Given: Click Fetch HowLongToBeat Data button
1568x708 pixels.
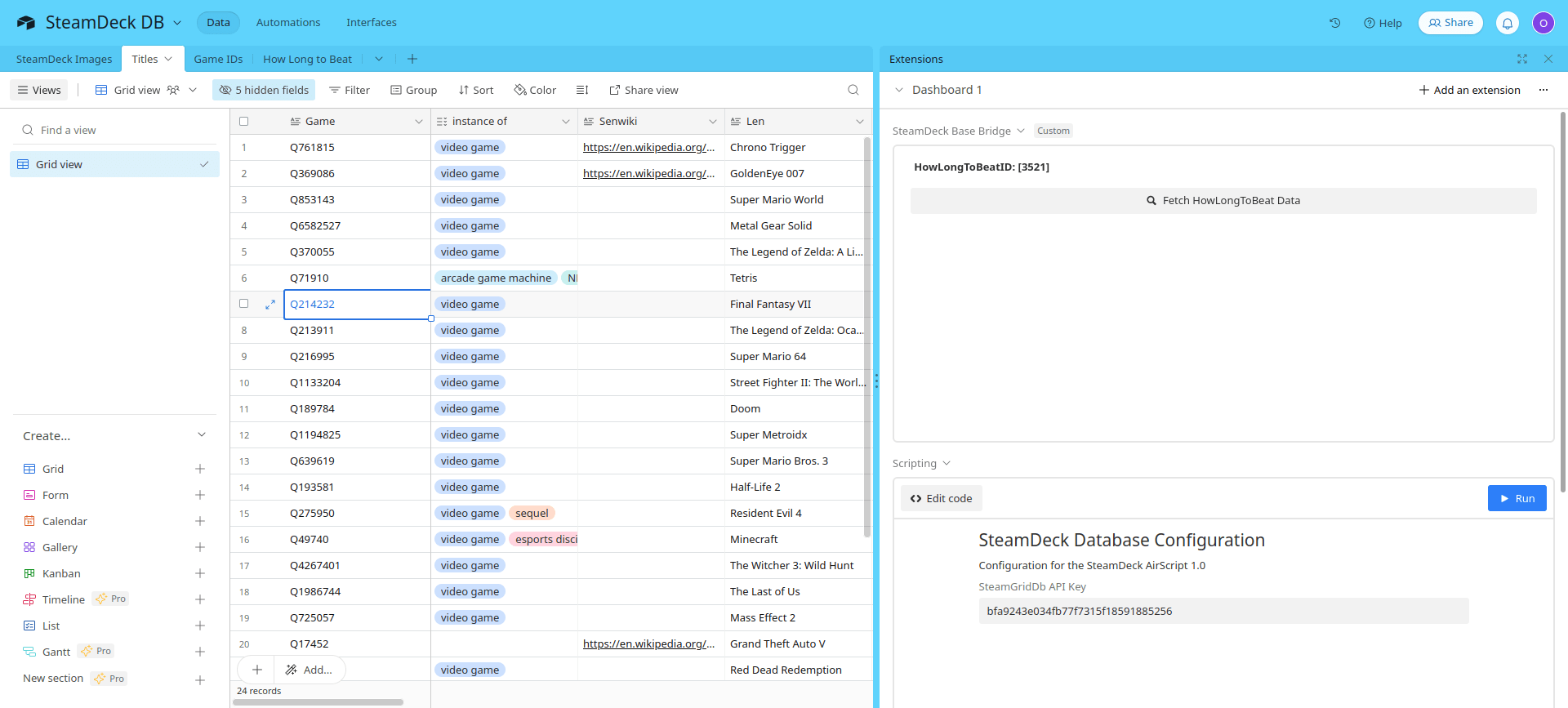Looking at the screenshot, I should click(1223, 201).
